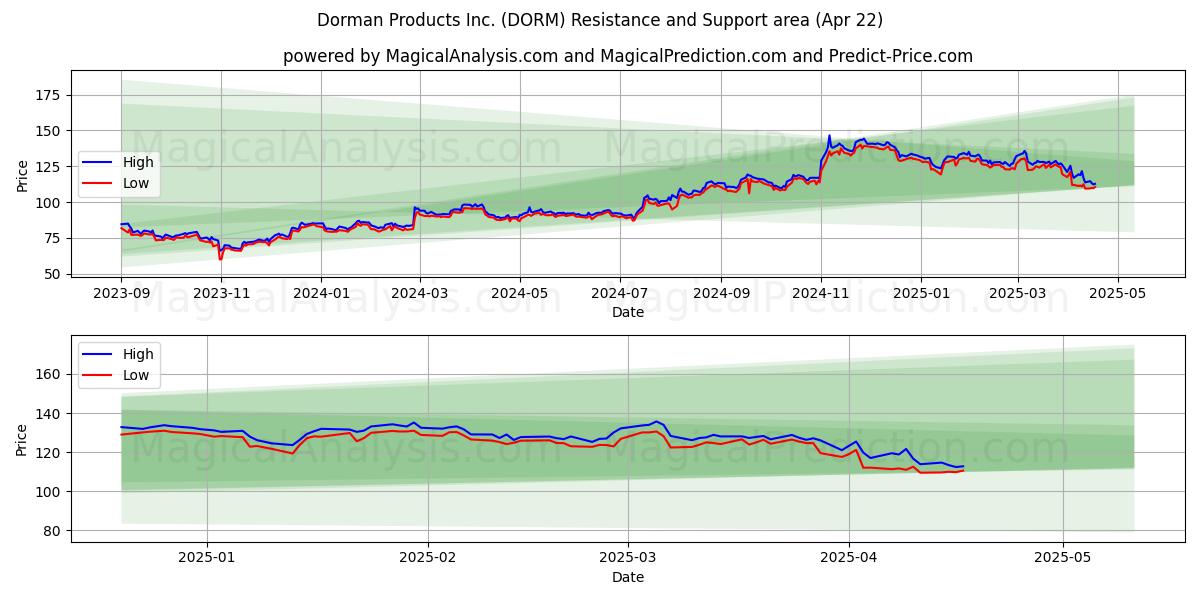
Task: Click the '2023-09' x-axis label in top chart
Action: 122,295
